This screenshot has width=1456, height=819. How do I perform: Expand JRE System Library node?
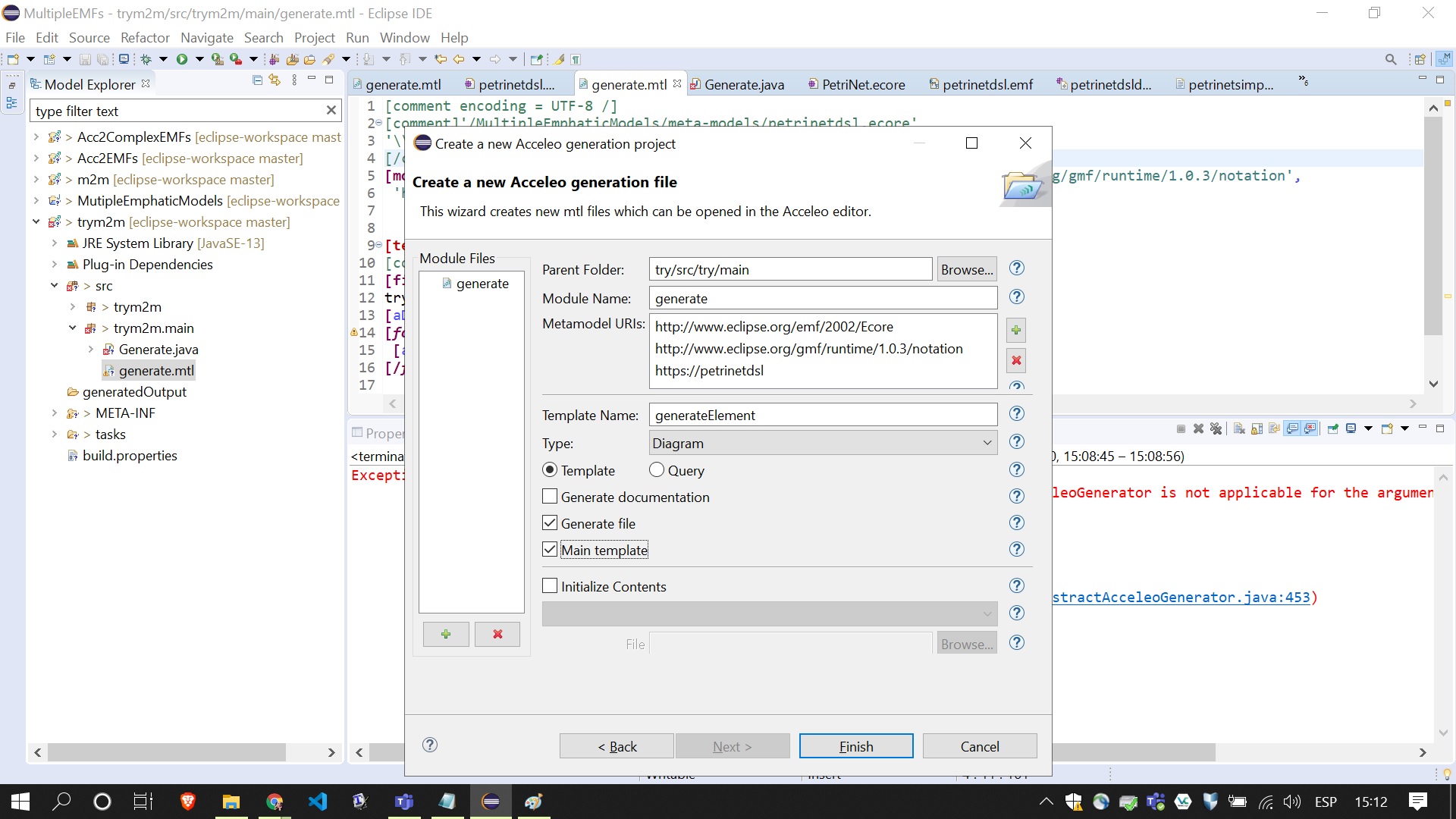tap(54, 243)
